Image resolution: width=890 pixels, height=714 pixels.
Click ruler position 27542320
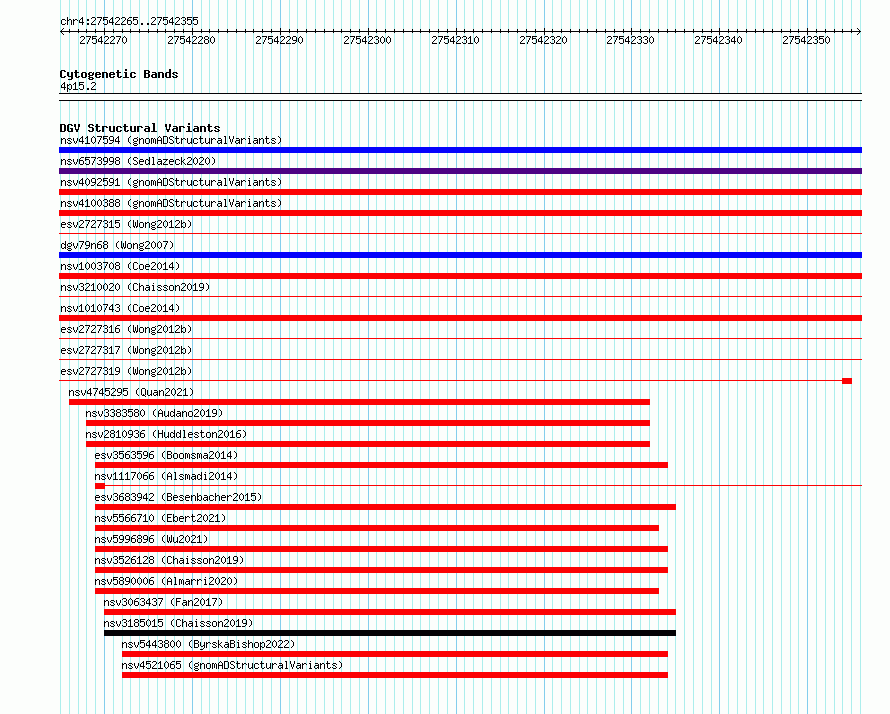[543, 40]
